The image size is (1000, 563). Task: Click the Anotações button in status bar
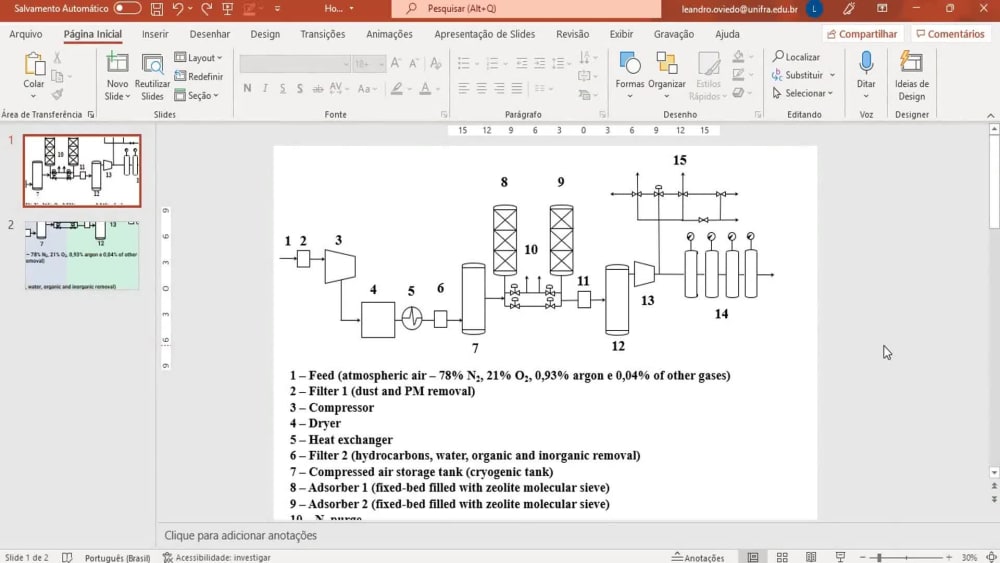click(x=698, y=557)
